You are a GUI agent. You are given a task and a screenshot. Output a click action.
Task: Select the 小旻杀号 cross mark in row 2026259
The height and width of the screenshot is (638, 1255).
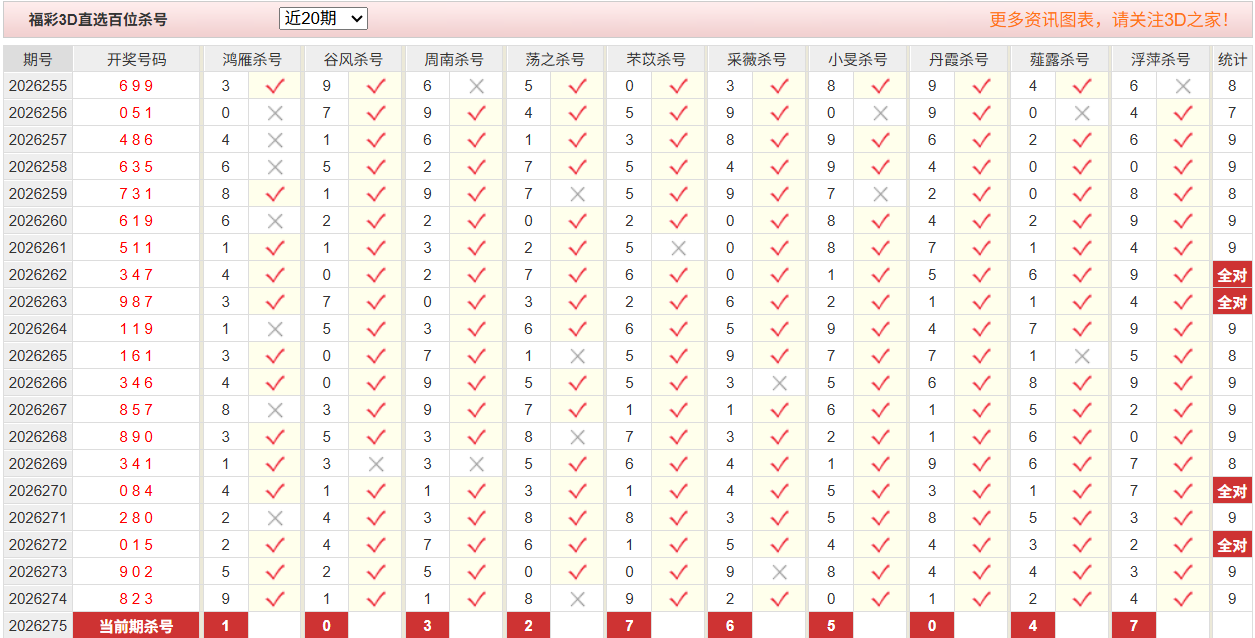coord(880,194)
